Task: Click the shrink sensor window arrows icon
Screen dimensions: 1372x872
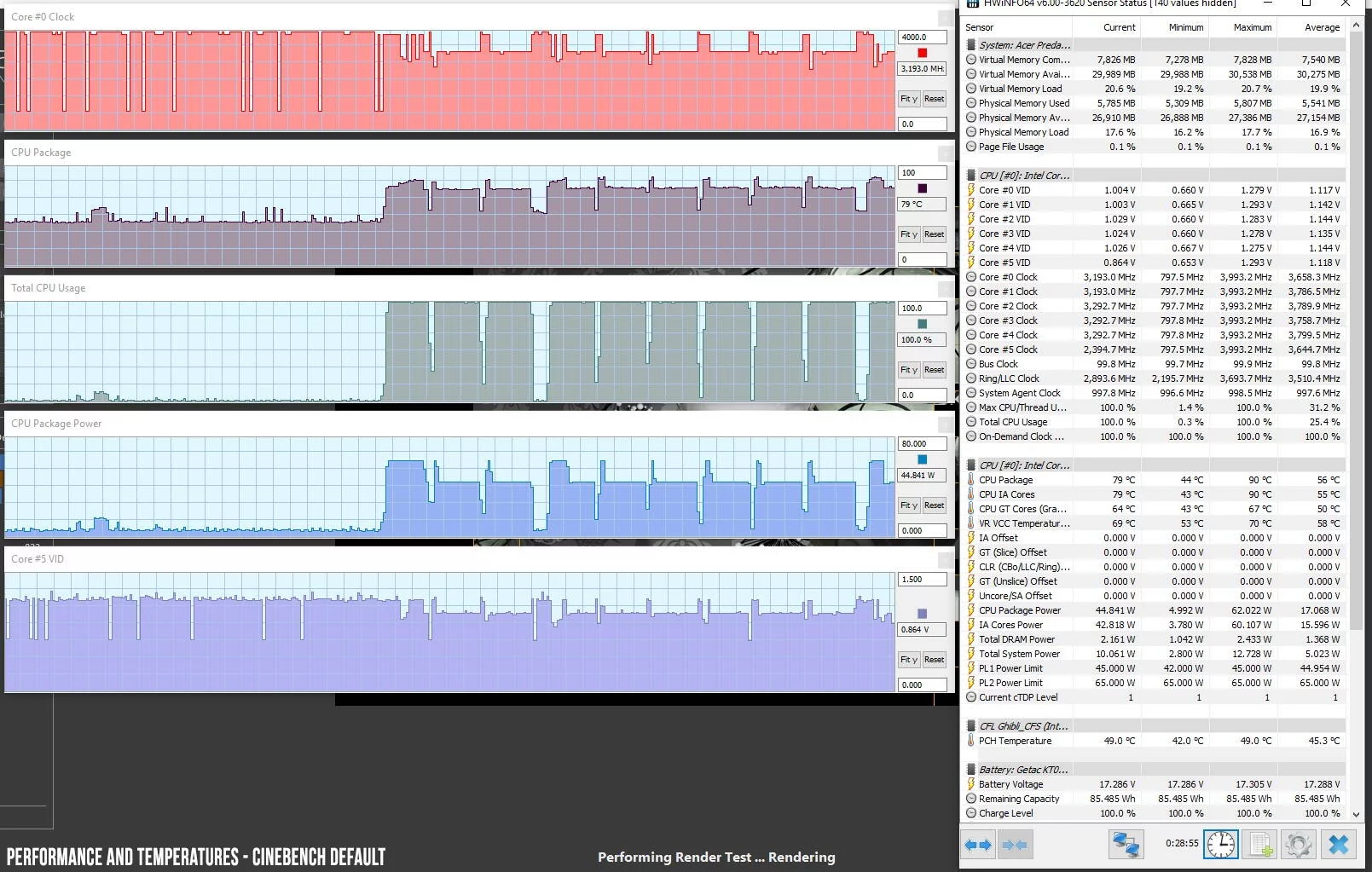Action: [x=1014, y=845]
